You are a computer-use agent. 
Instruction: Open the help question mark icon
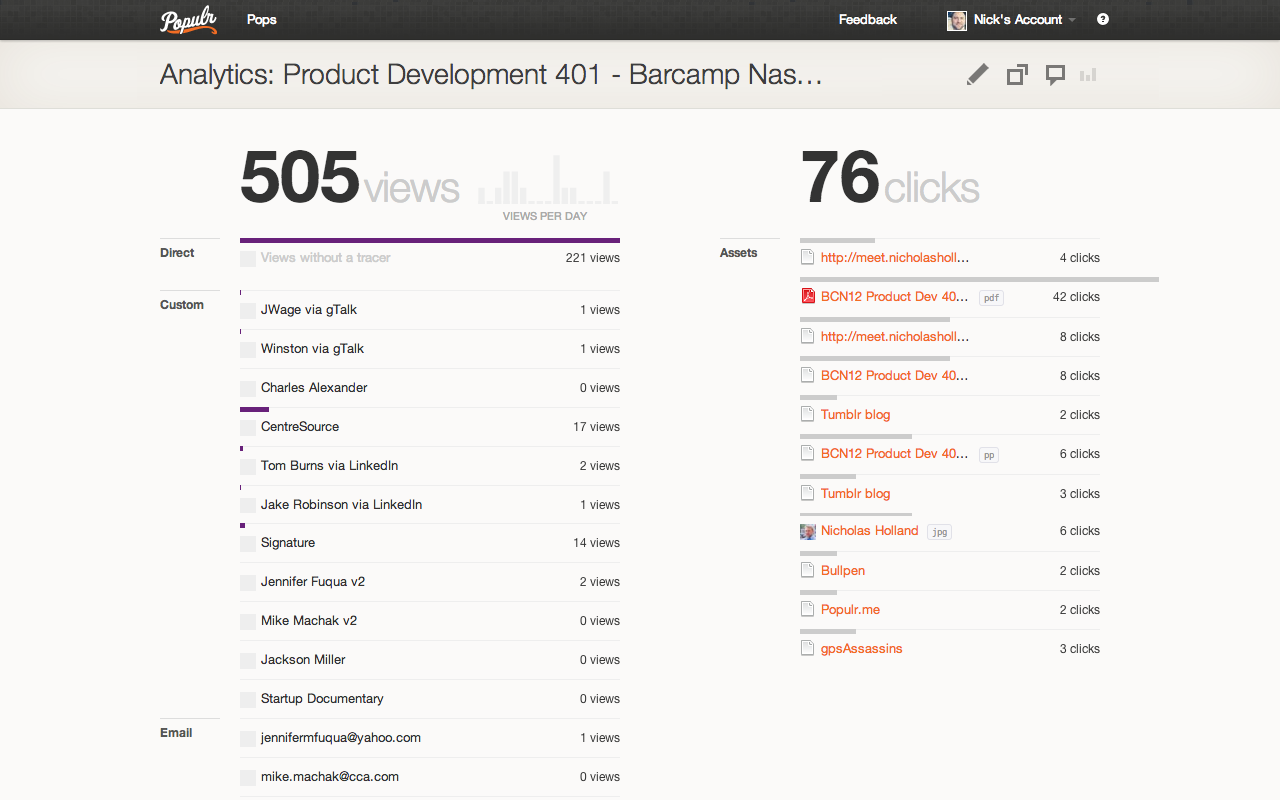1102,19
